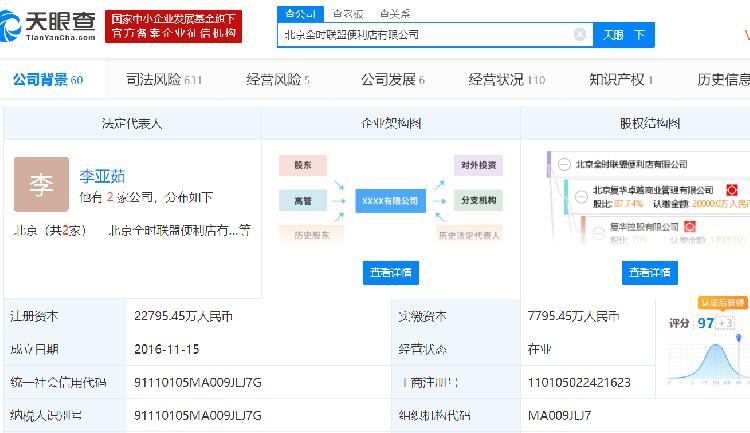
Task: Select the 历史股东 box in structure diagram
Action: [311, 235]
